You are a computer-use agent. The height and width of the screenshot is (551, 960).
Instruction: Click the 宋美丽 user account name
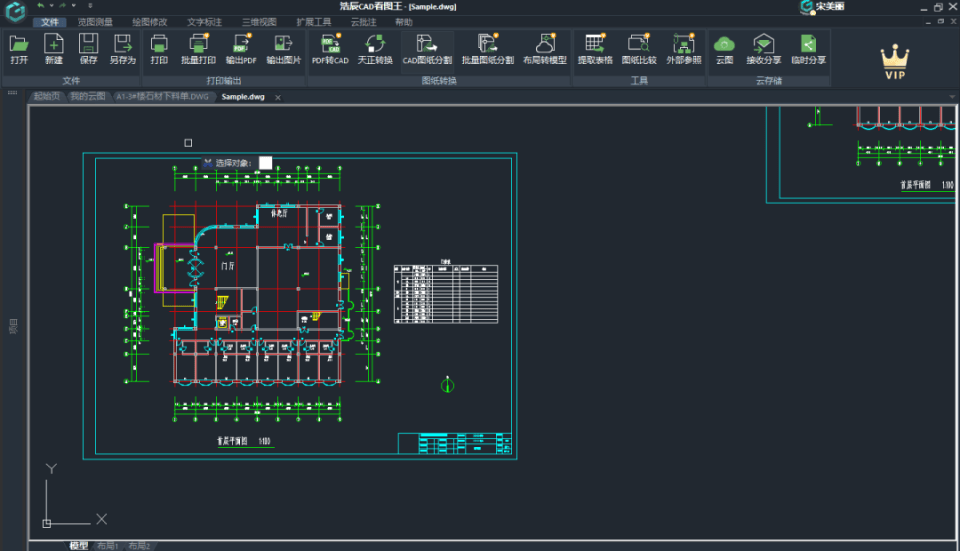[x=830, y=6]
